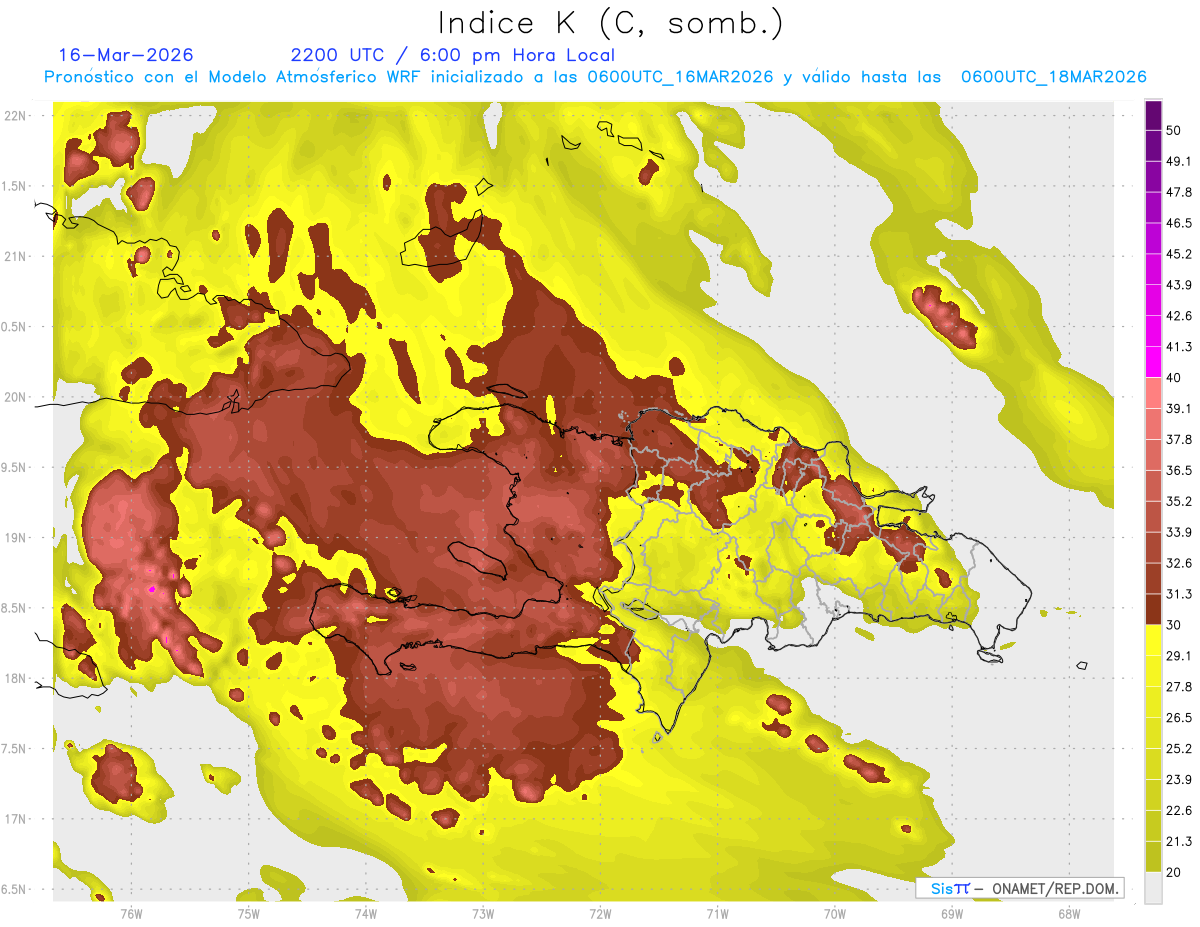Click the '19N' latitude label
The width and height of the screenshot is (1200, 927).
(x=15, y=537)
